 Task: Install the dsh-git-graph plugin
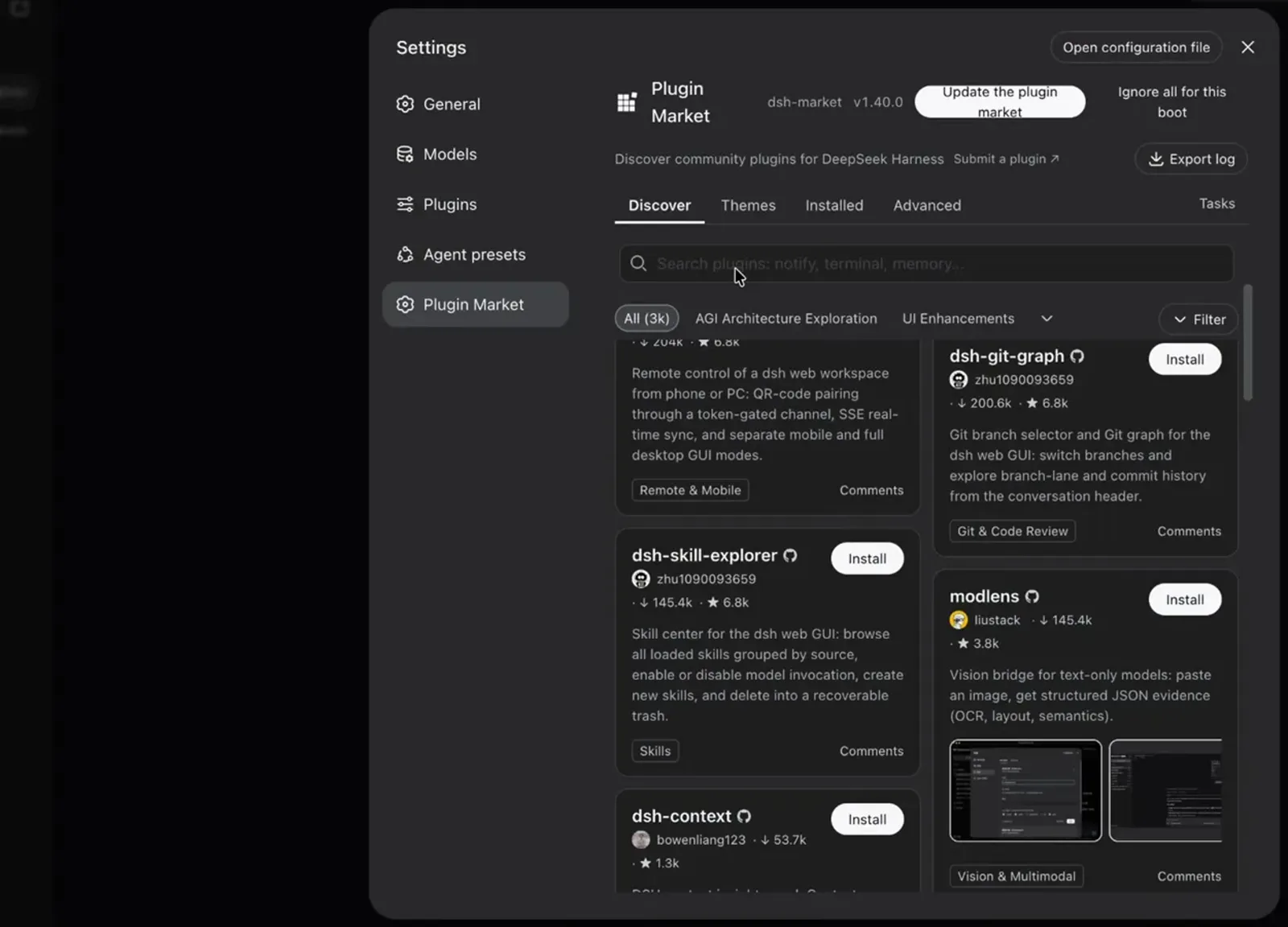(1185, 359)
